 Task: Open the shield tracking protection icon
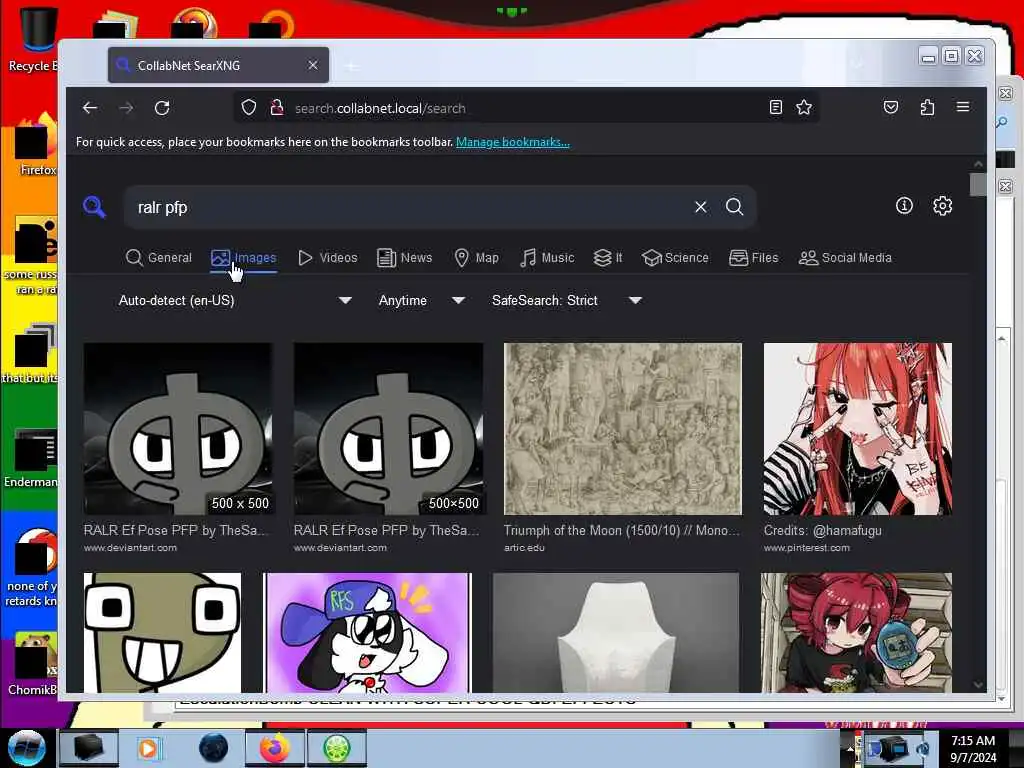tap(249, 108)
